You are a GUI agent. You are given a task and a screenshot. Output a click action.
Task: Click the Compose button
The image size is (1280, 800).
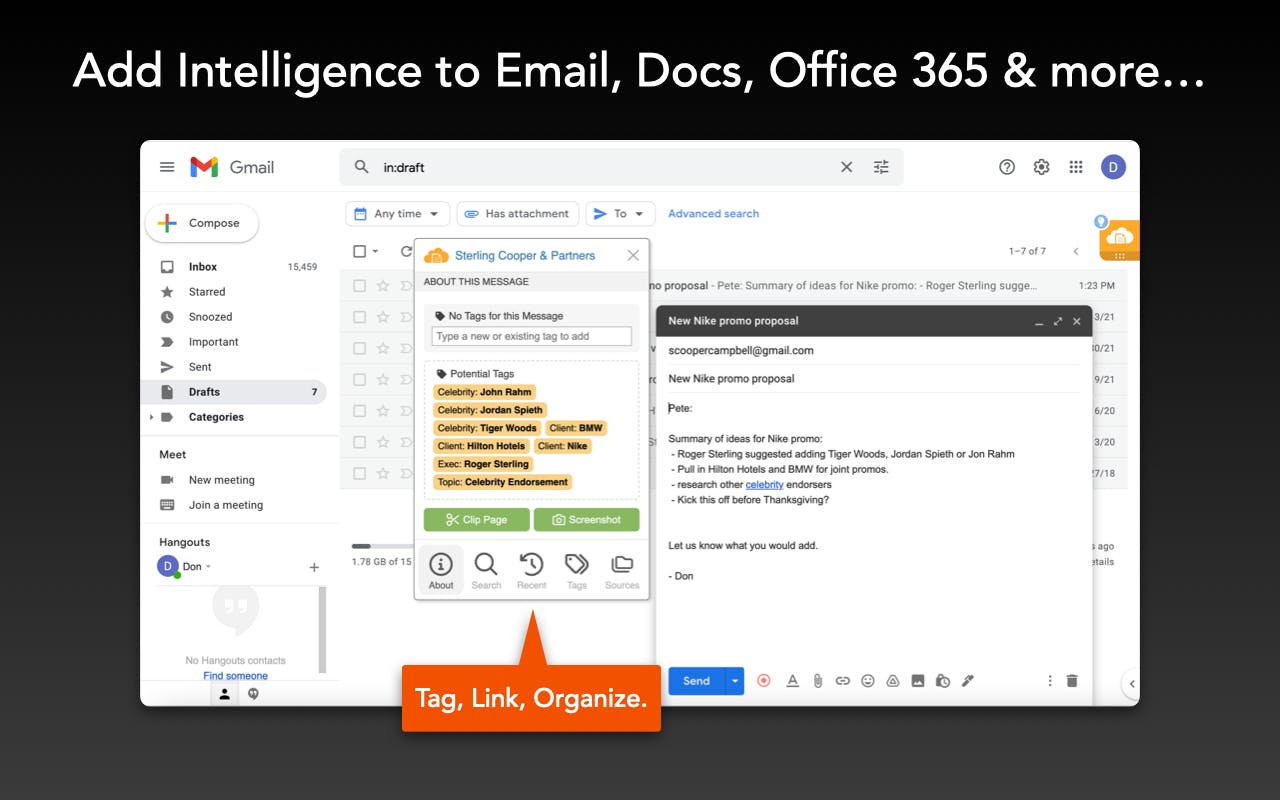201,223
